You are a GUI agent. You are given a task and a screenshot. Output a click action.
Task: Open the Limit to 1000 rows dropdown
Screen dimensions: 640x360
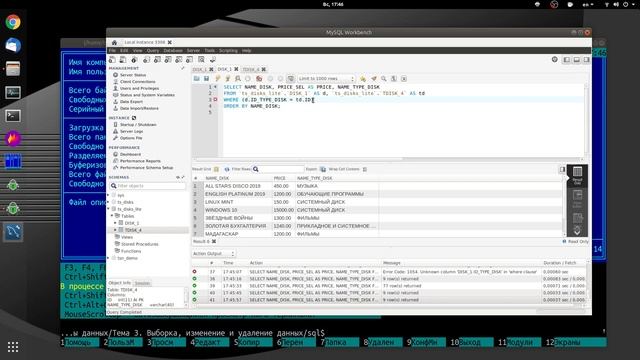point(326,79)
